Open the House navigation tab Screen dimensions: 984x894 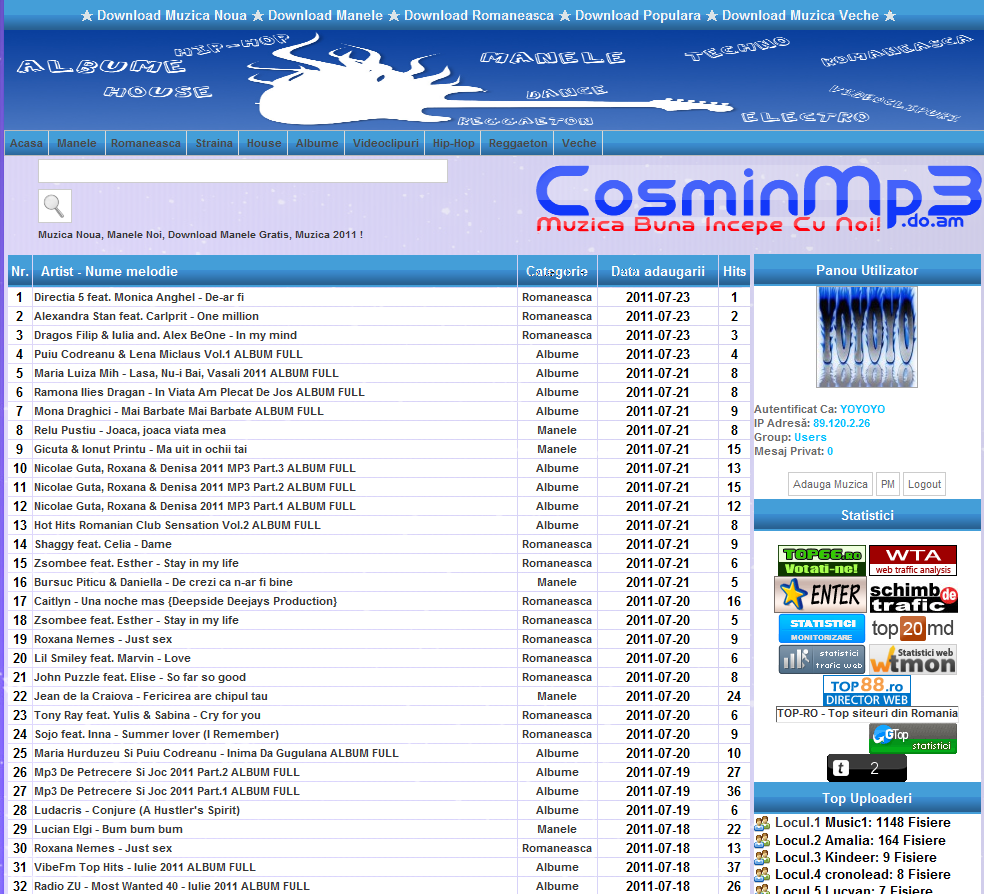click(264, 143)
